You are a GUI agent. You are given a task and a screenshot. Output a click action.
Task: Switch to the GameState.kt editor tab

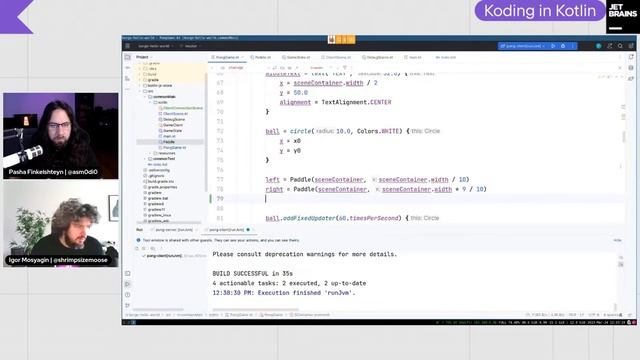tap(296, 58)
